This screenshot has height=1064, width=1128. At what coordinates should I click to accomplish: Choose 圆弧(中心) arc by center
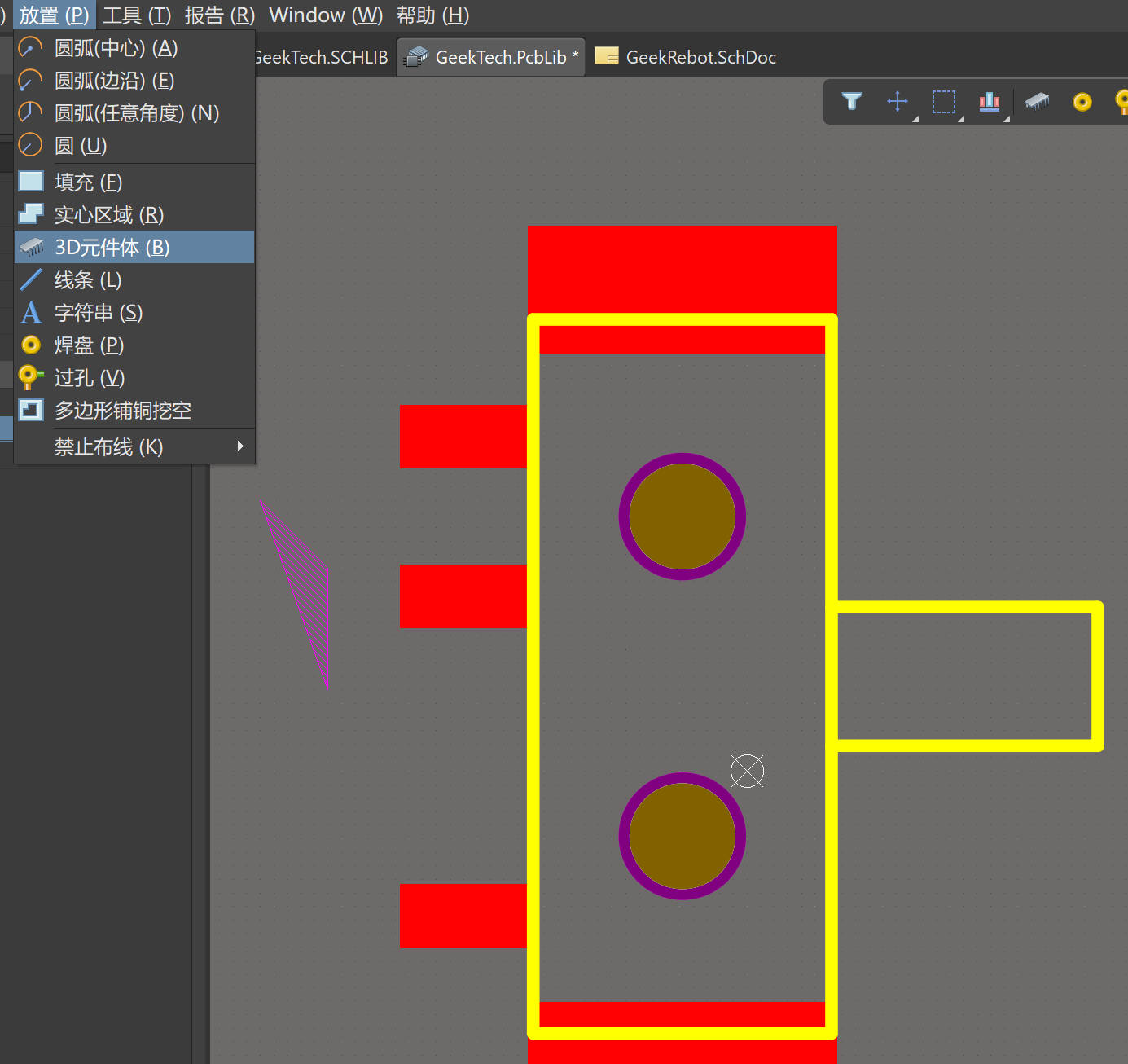116,48
